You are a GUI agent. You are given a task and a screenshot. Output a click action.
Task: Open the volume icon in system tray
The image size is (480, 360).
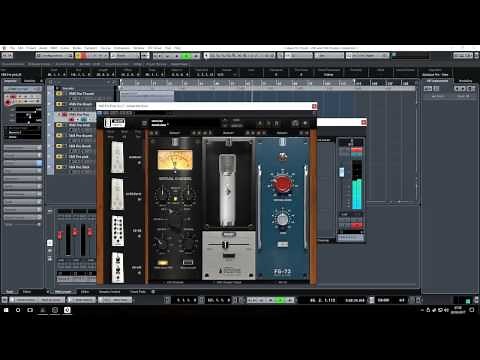pos(446,310)
